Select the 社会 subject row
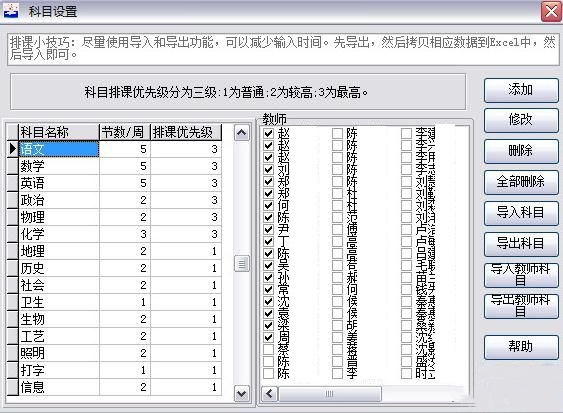Image resolution: width=563 pixels, height=413 pixels. 120,285
